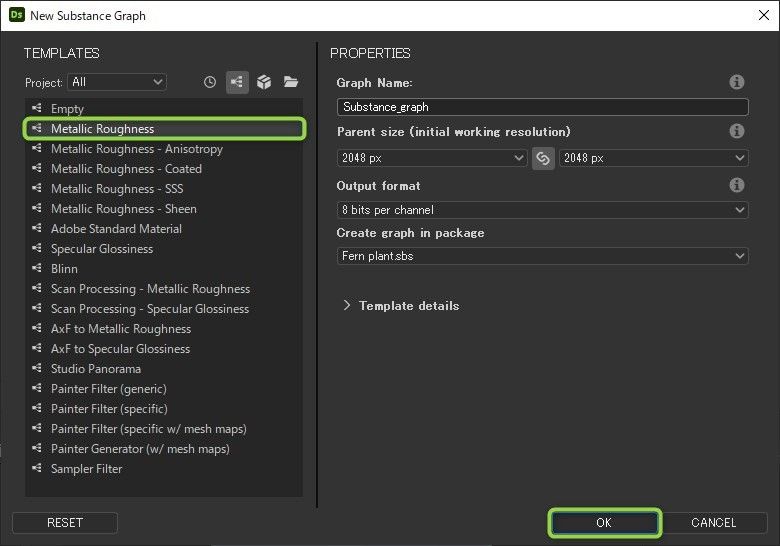This screenshot has height=546, width=780.
Task: Select Metallic Roughness - Anisotropy template
Action: pyautogui.click(x=164, y=149)
